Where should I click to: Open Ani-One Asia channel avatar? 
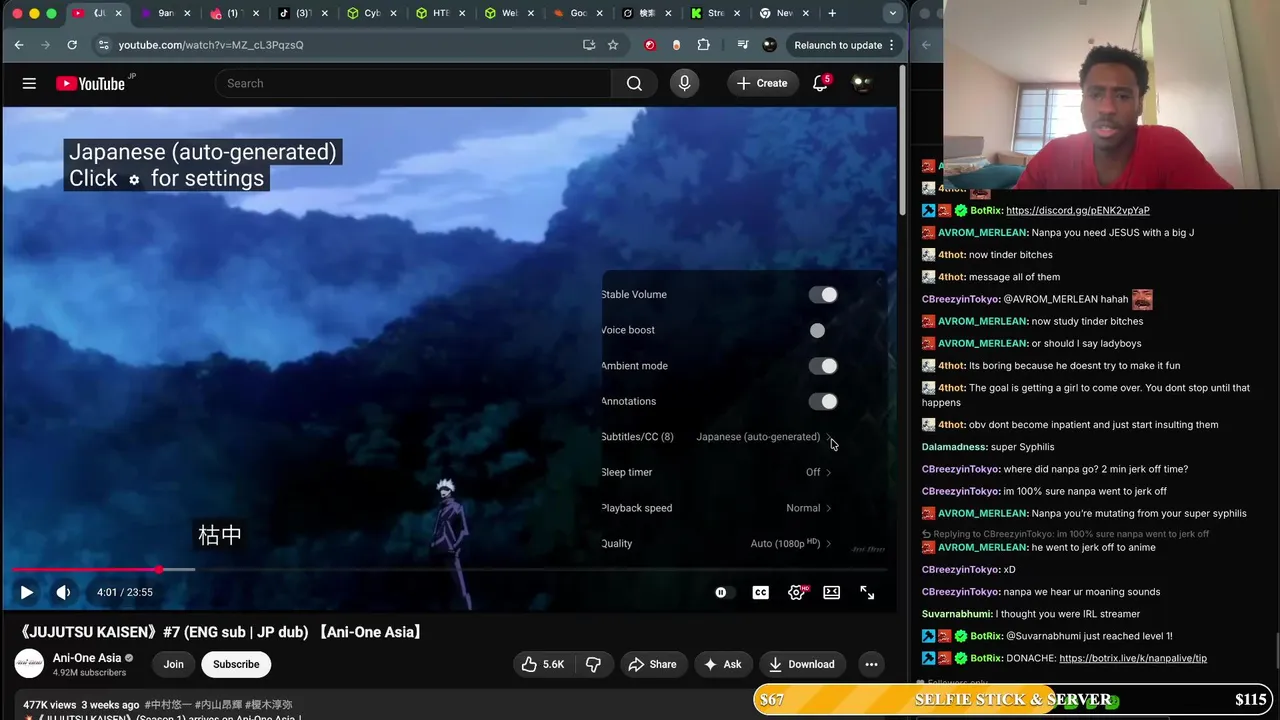pyautogui.click(x=29, y=664)
